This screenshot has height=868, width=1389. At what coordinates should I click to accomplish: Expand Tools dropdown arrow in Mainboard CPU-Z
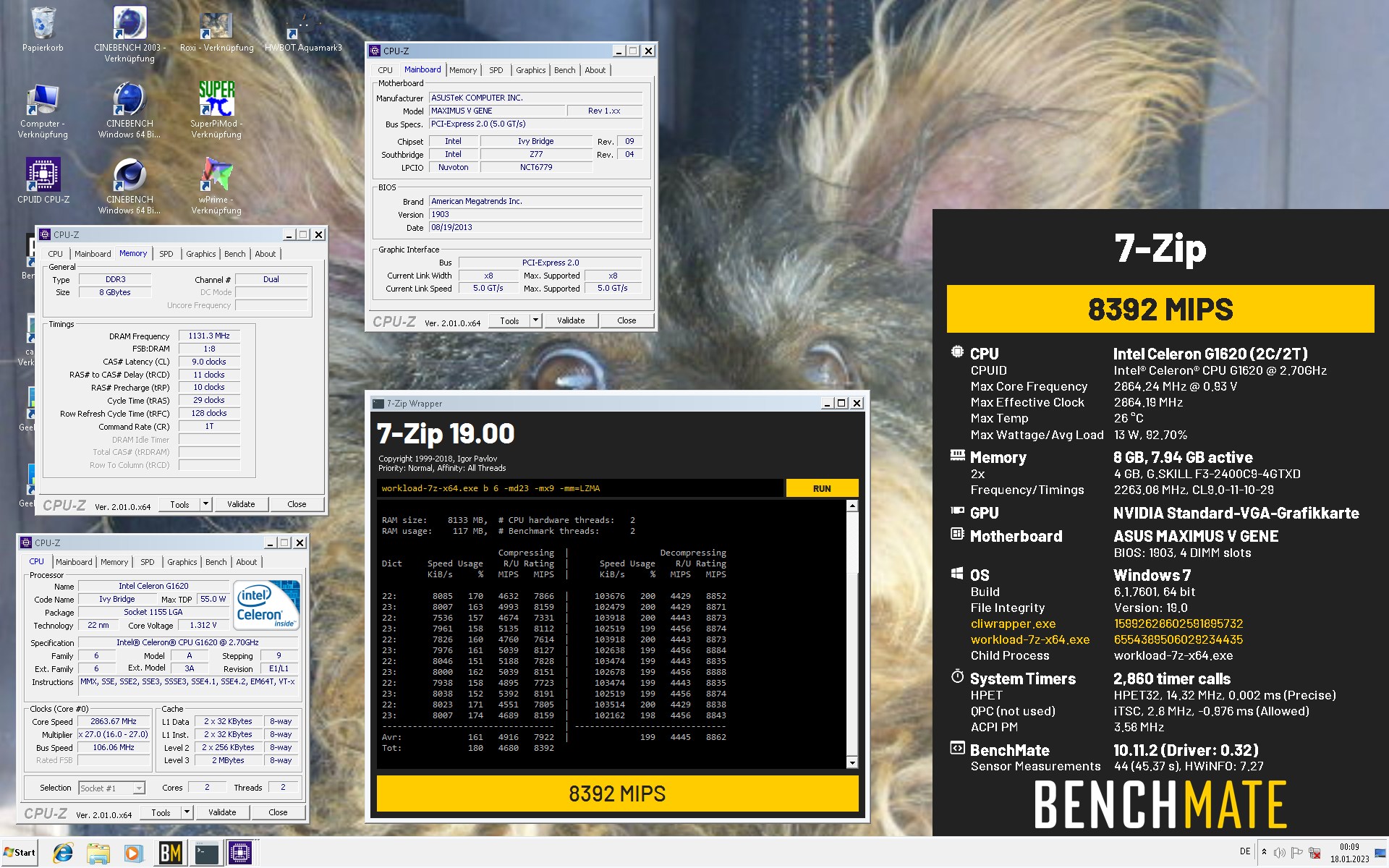(535, 320)
